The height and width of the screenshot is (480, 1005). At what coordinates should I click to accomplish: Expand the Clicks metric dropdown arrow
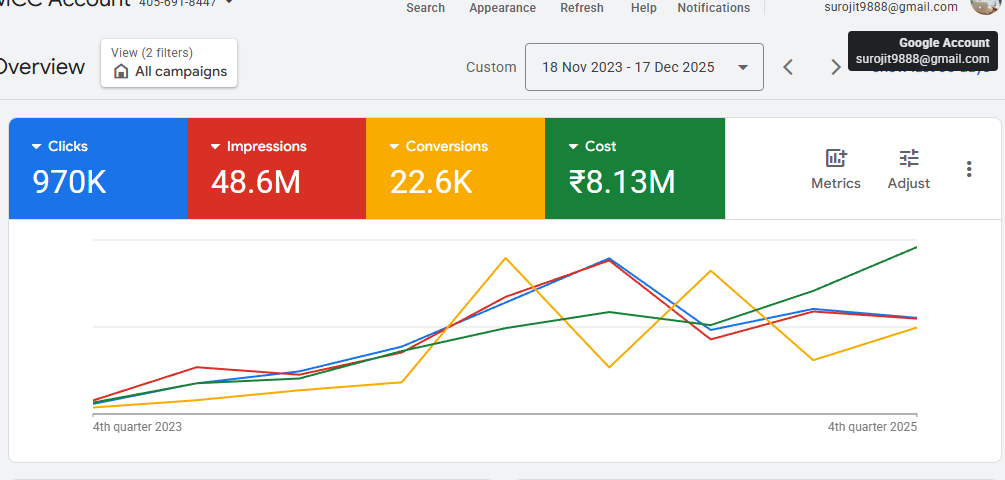pyautogui.click(x=37, y=147)
